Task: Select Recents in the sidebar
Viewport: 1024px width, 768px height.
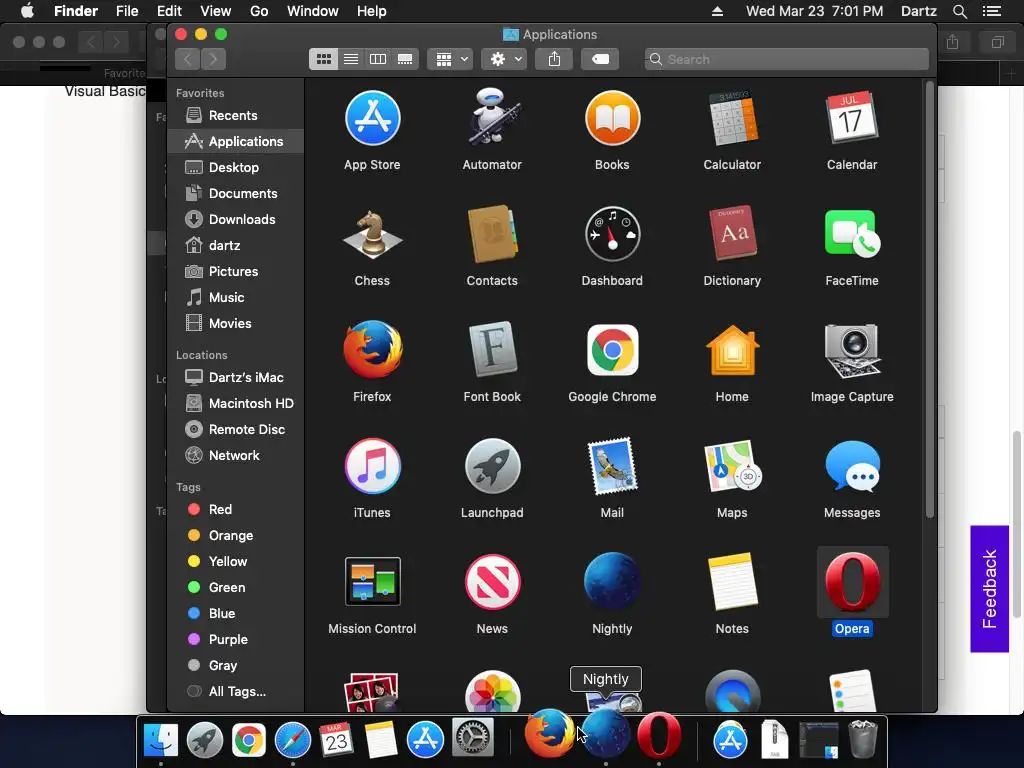Action: click(236, 116)
